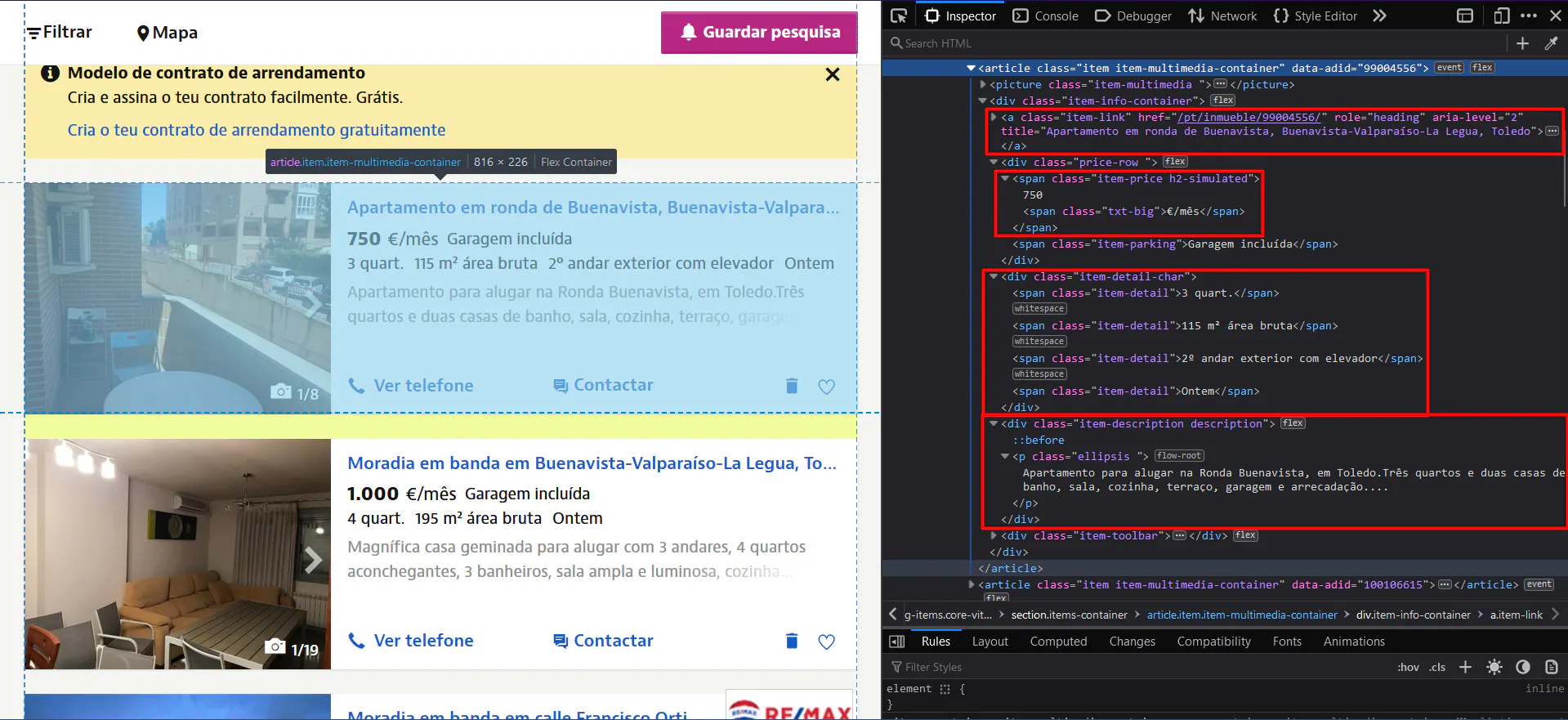The width and height of the screenshot is (1568, 720).
Task: Toggle dark color scheme simulation icon
Action: point(1523,667)
